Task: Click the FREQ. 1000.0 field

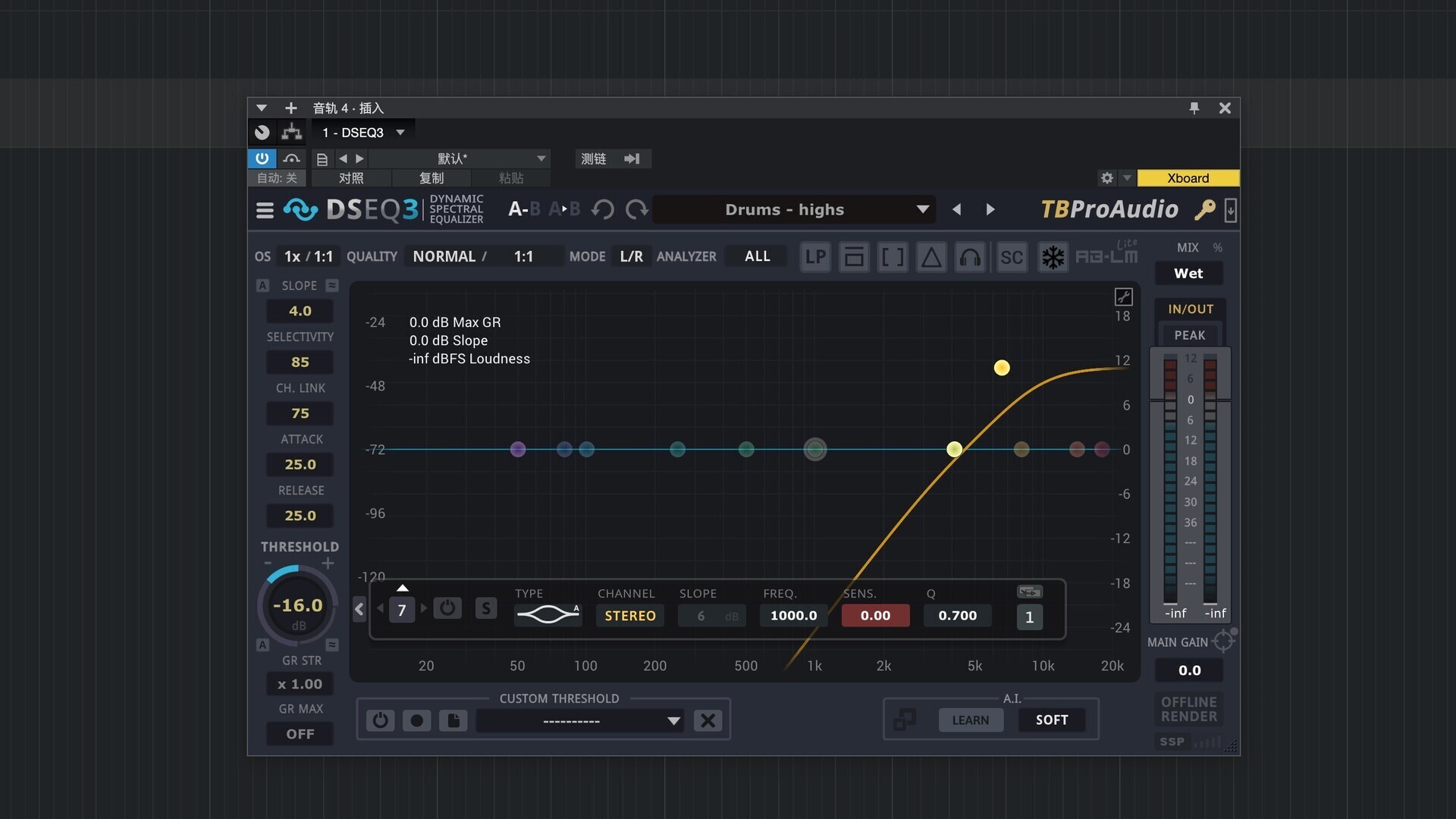Action: [793, 616]
